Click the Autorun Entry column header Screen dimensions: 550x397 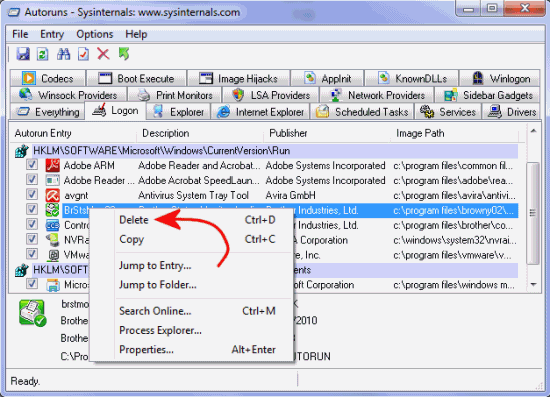click(x=73, y=133)
